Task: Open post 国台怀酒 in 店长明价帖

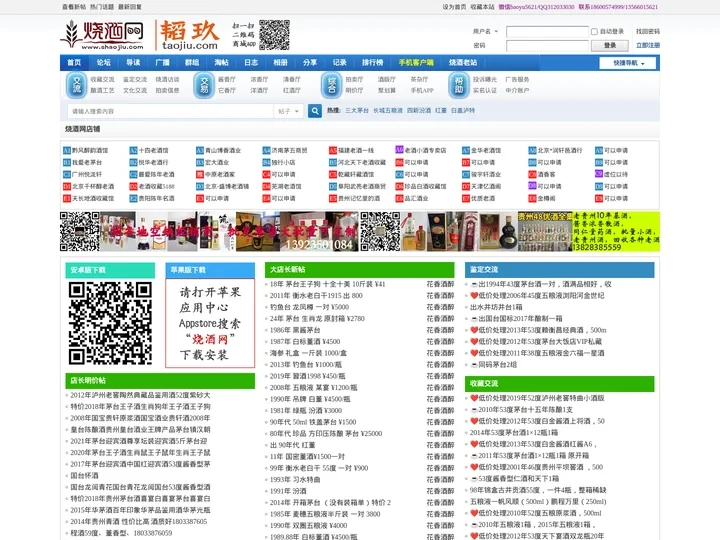Action: coord(84,476)
